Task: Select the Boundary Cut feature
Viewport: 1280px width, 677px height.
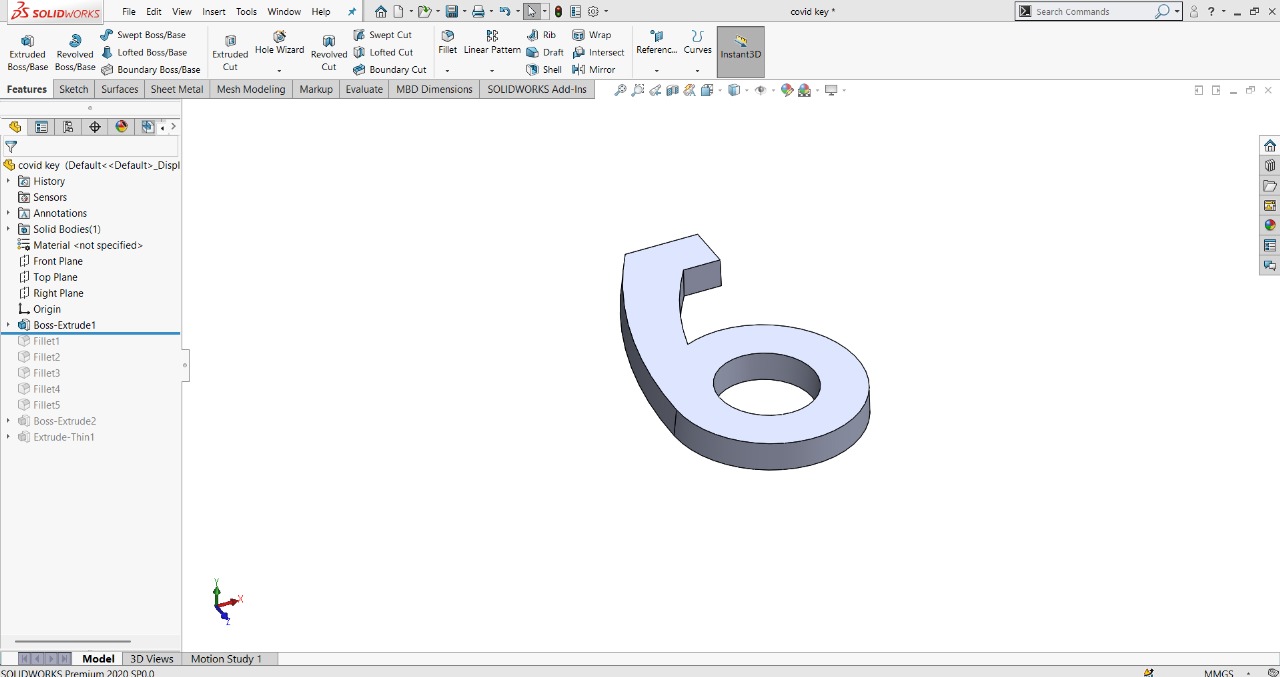Action: [390, 70]
